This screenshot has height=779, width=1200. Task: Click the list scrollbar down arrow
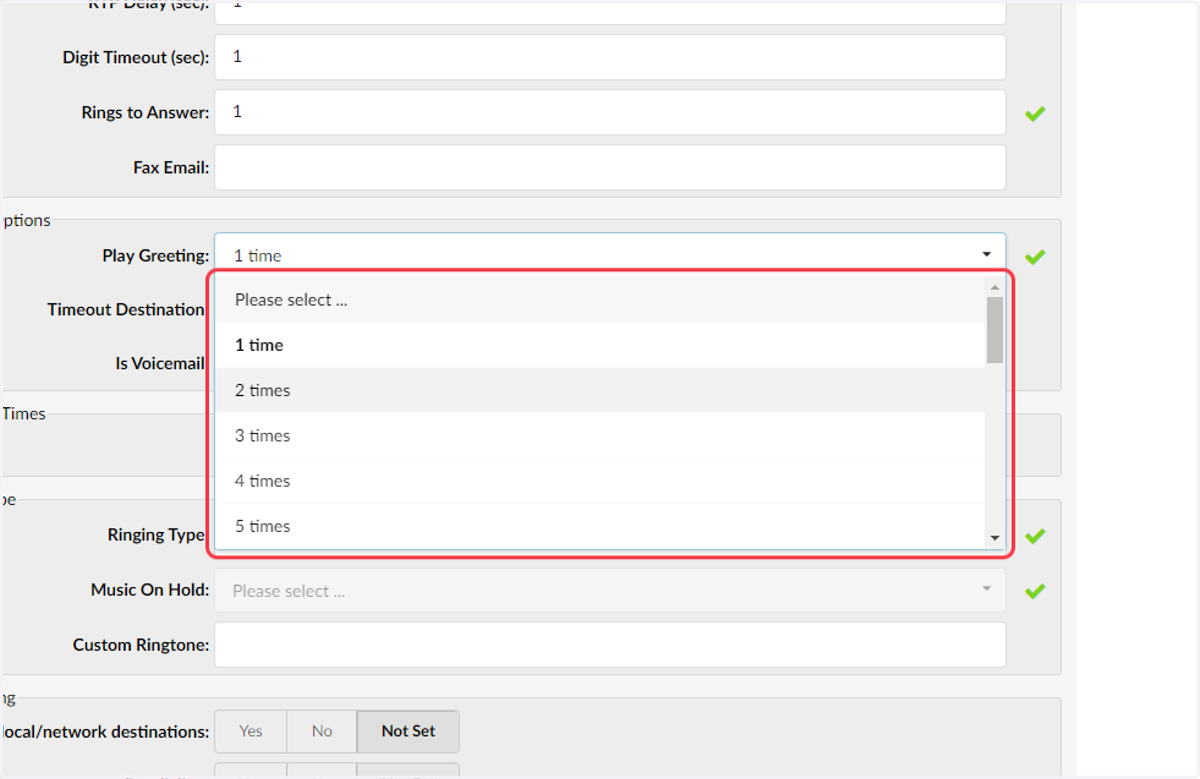[x=995, y=538]
